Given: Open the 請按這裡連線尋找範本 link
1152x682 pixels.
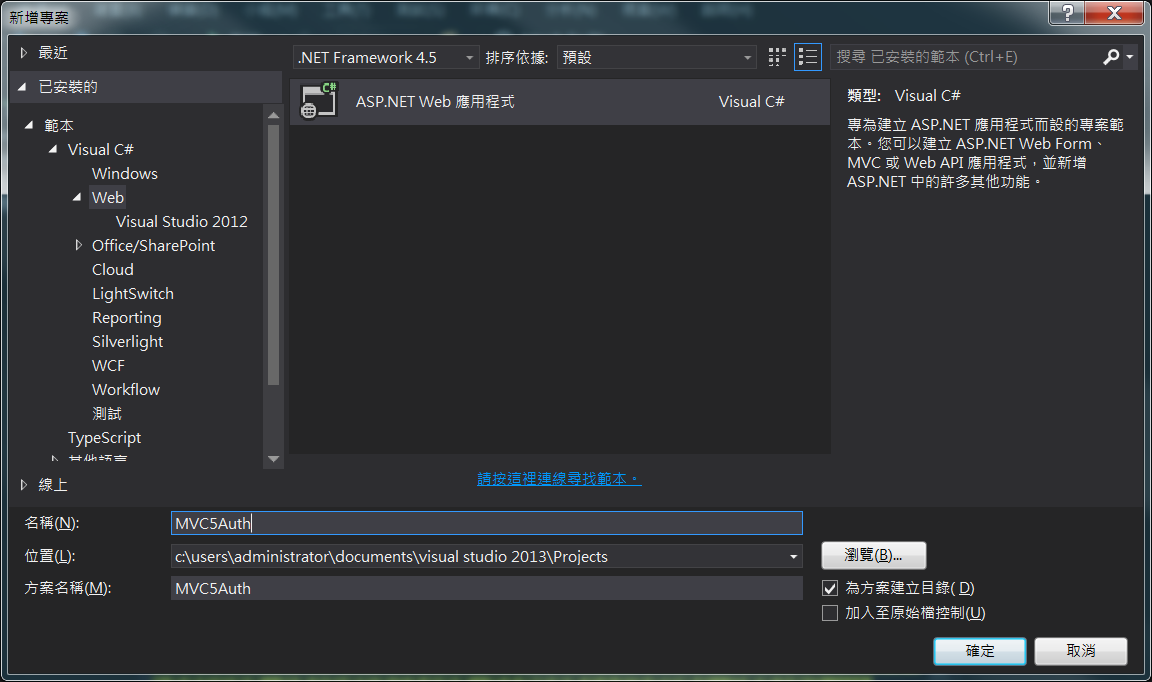Looking at the screenshot, I should 559,479.
